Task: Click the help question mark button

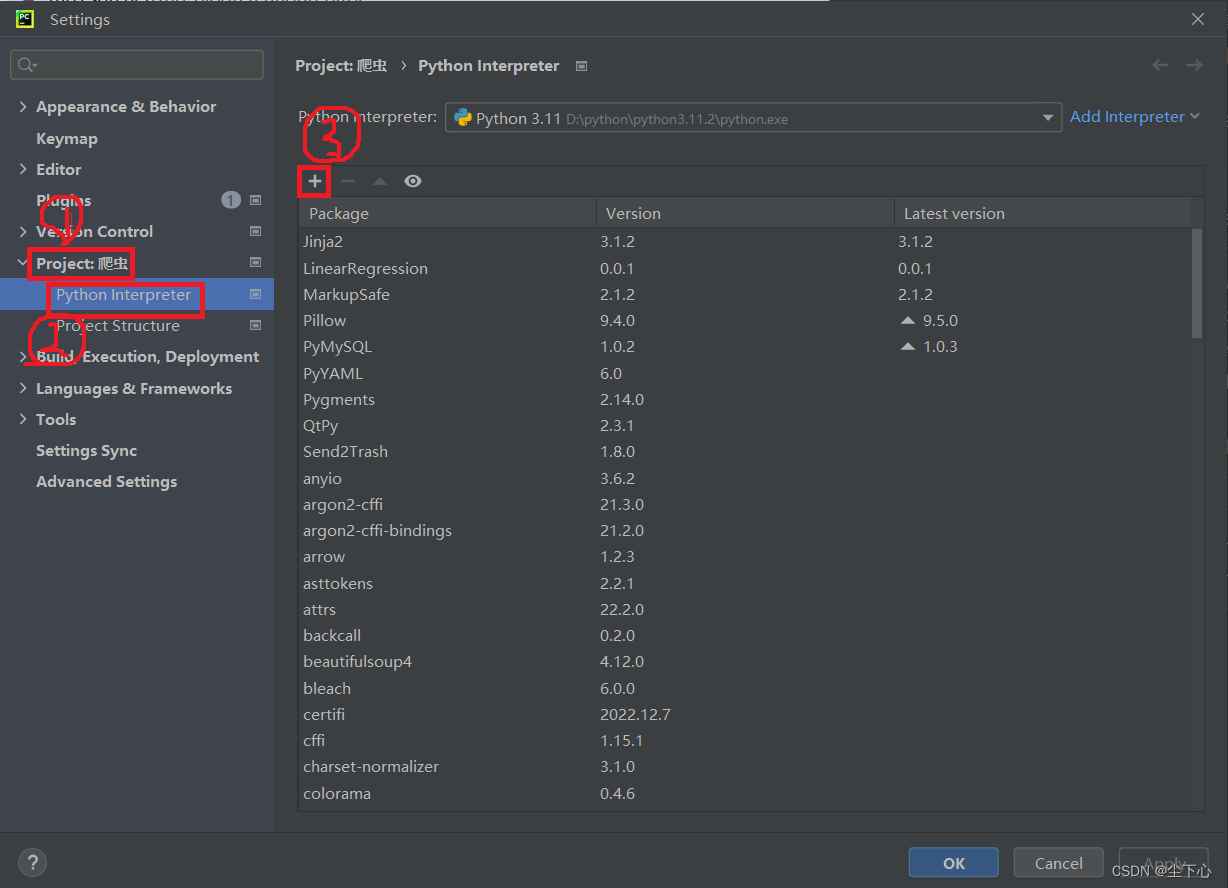Action: pos(32,862)
